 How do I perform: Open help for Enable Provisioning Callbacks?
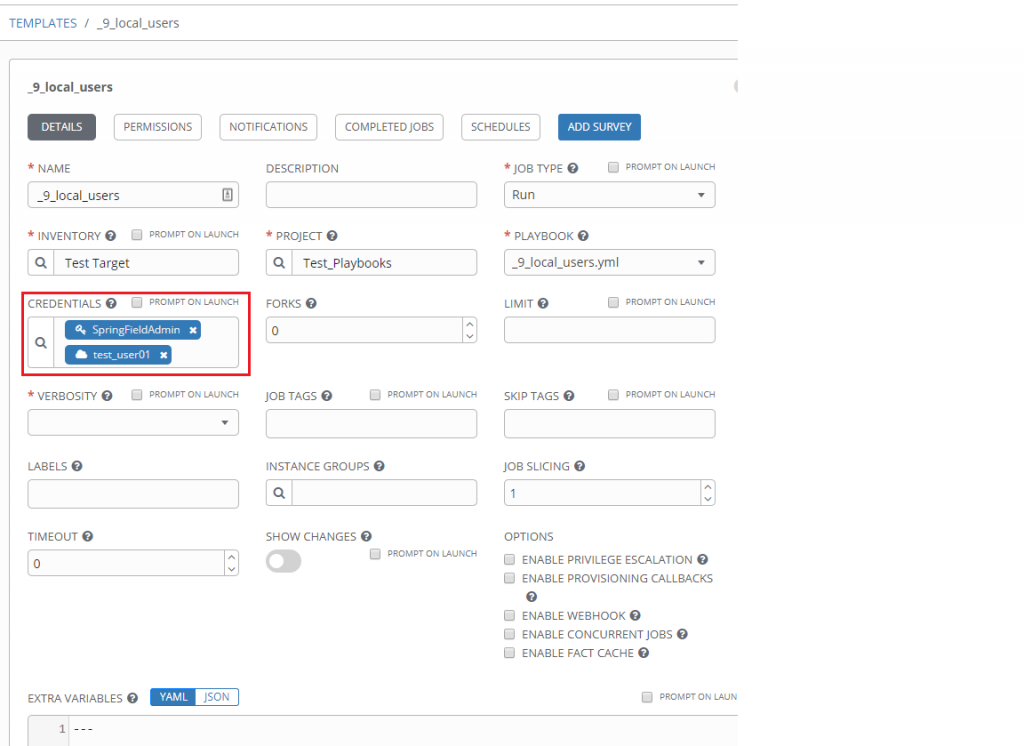(532, 596)
